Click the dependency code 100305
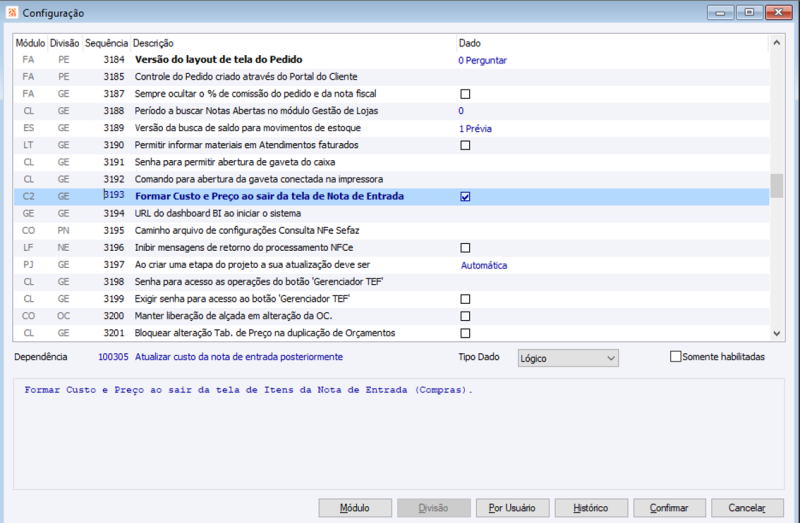Image resolution: width=800 pixels, height=523 pixels. coord(113,357)
